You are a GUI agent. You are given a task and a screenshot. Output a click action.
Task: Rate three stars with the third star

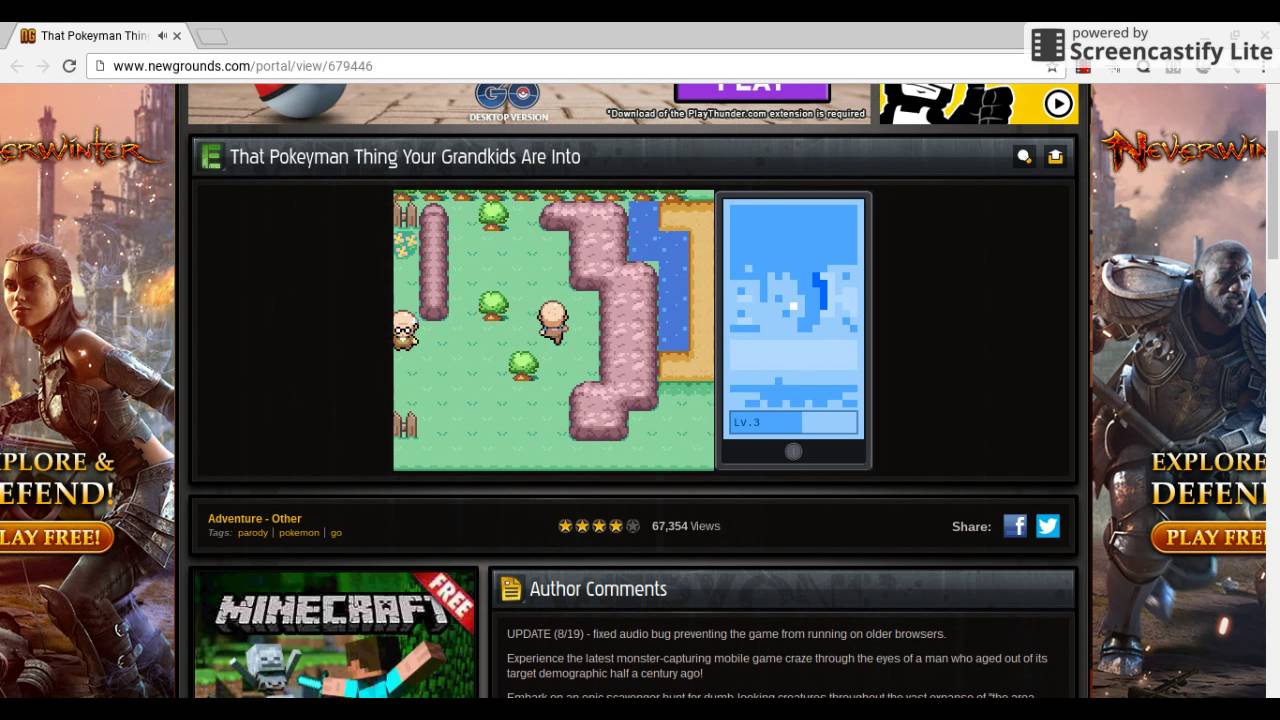(x=599, y=526)
